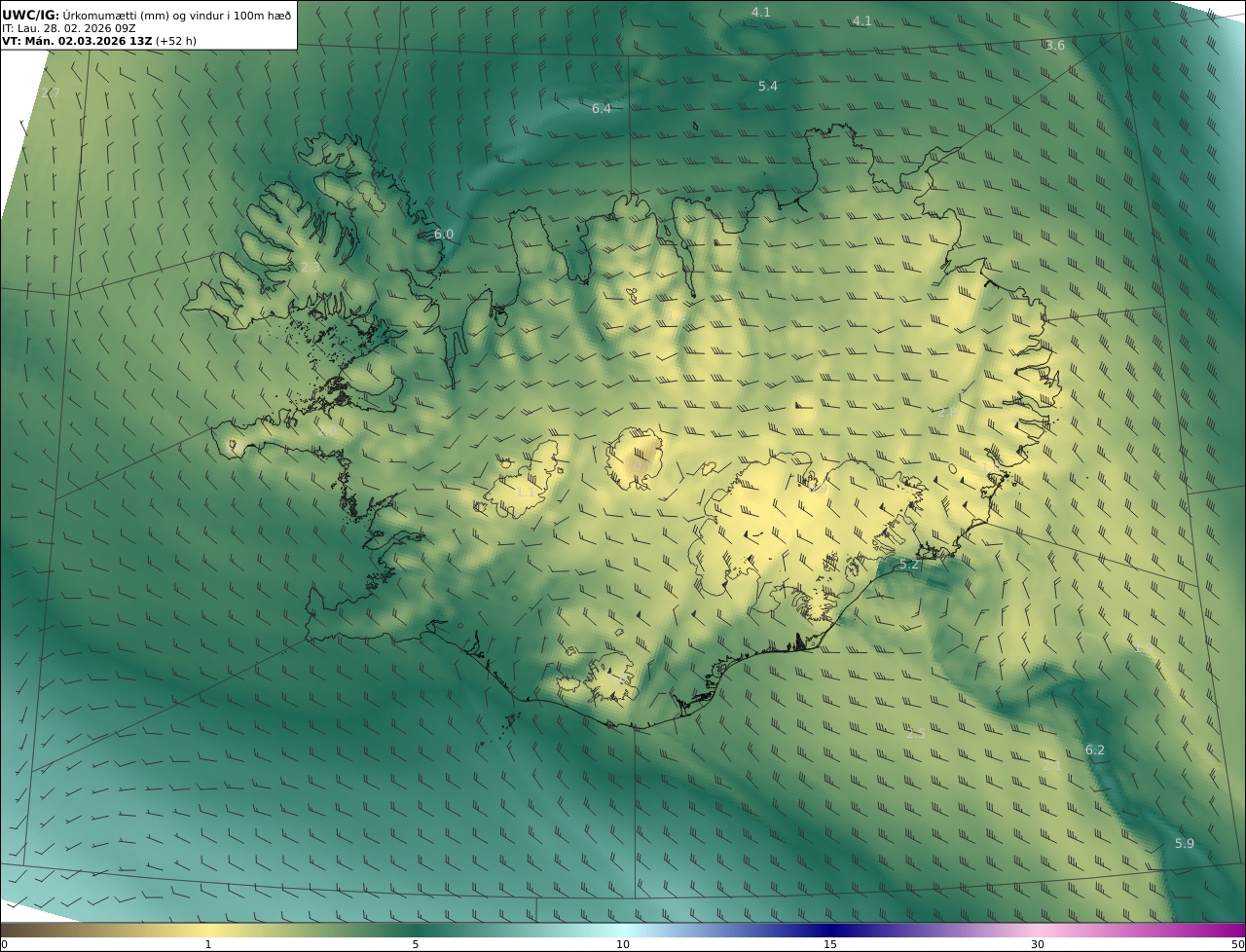Pick the pale yellow colour at 1
The width and height of the screenshot is (1246, 952).
pyautogui.click(x=207, y=930)
